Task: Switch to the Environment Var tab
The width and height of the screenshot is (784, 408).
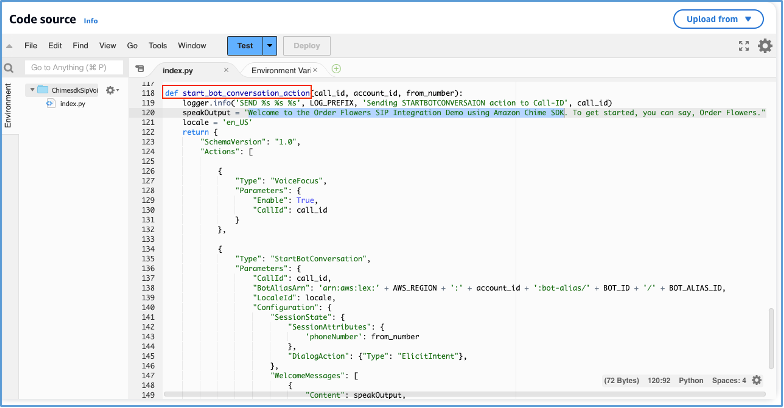Action: point(280,70)
